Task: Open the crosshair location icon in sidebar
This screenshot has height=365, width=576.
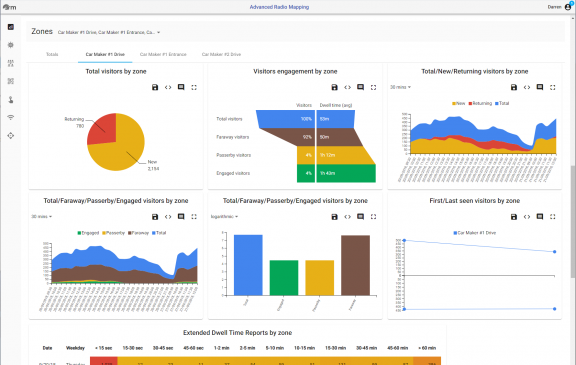Action: (x=11, y=135)
